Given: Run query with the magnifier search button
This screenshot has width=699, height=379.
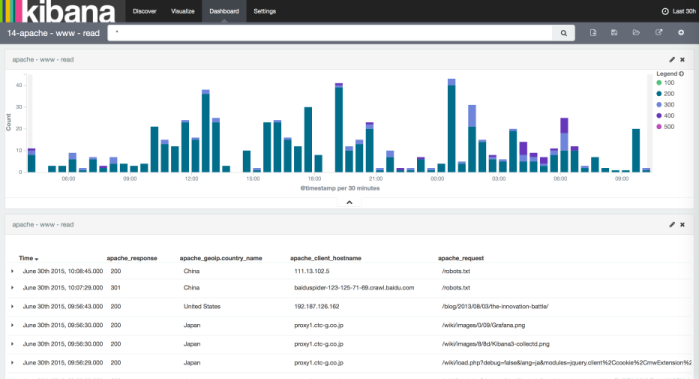Looking at the screenshot, I should 563,33.
